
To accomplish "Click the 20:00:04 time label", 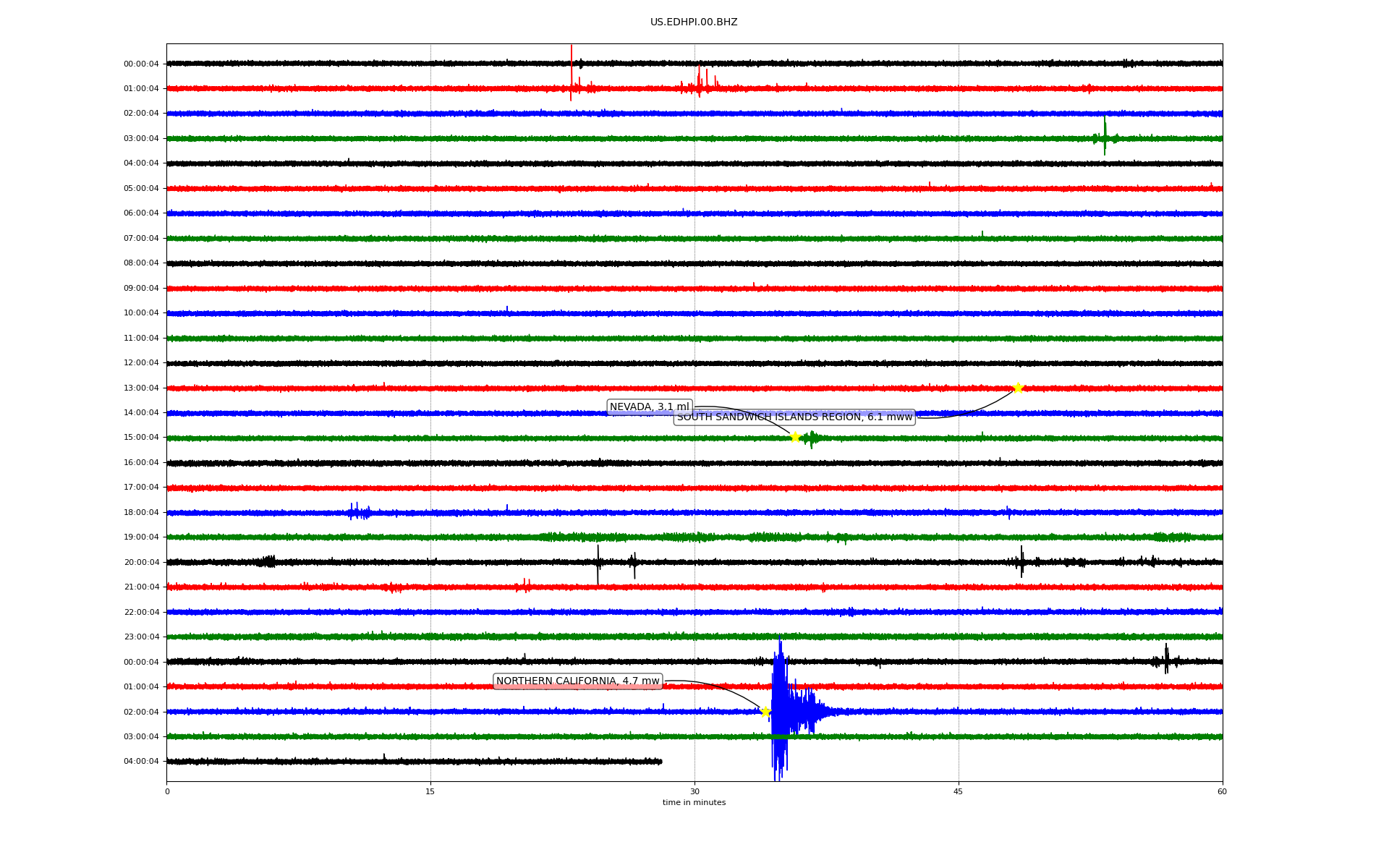I will [x=141, y=563].
